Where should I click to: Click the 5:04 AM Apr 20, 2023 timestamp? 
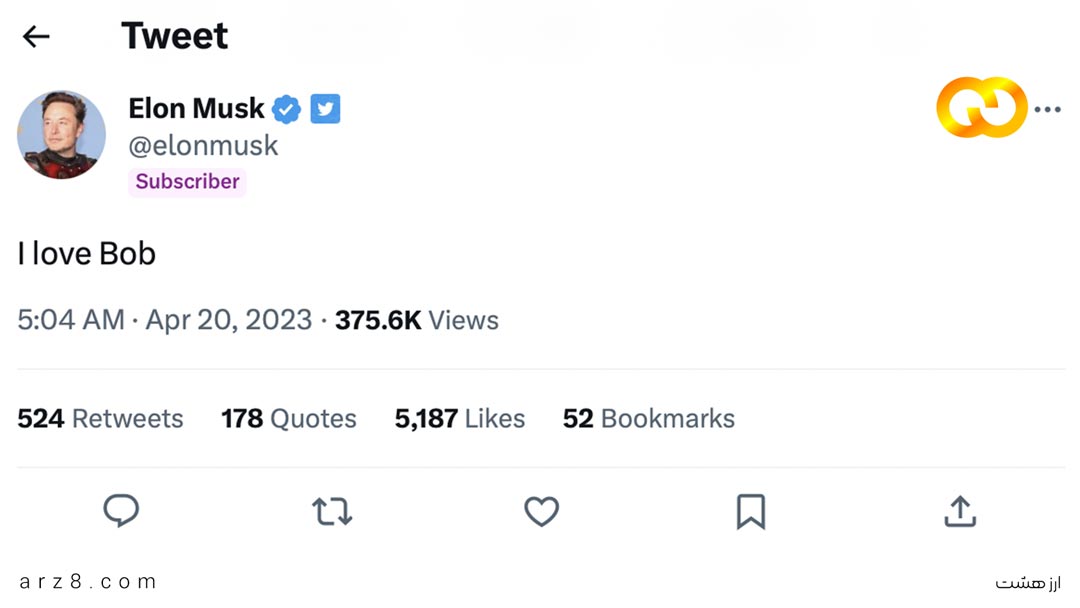pyautogui.click(x=164, y=320)
